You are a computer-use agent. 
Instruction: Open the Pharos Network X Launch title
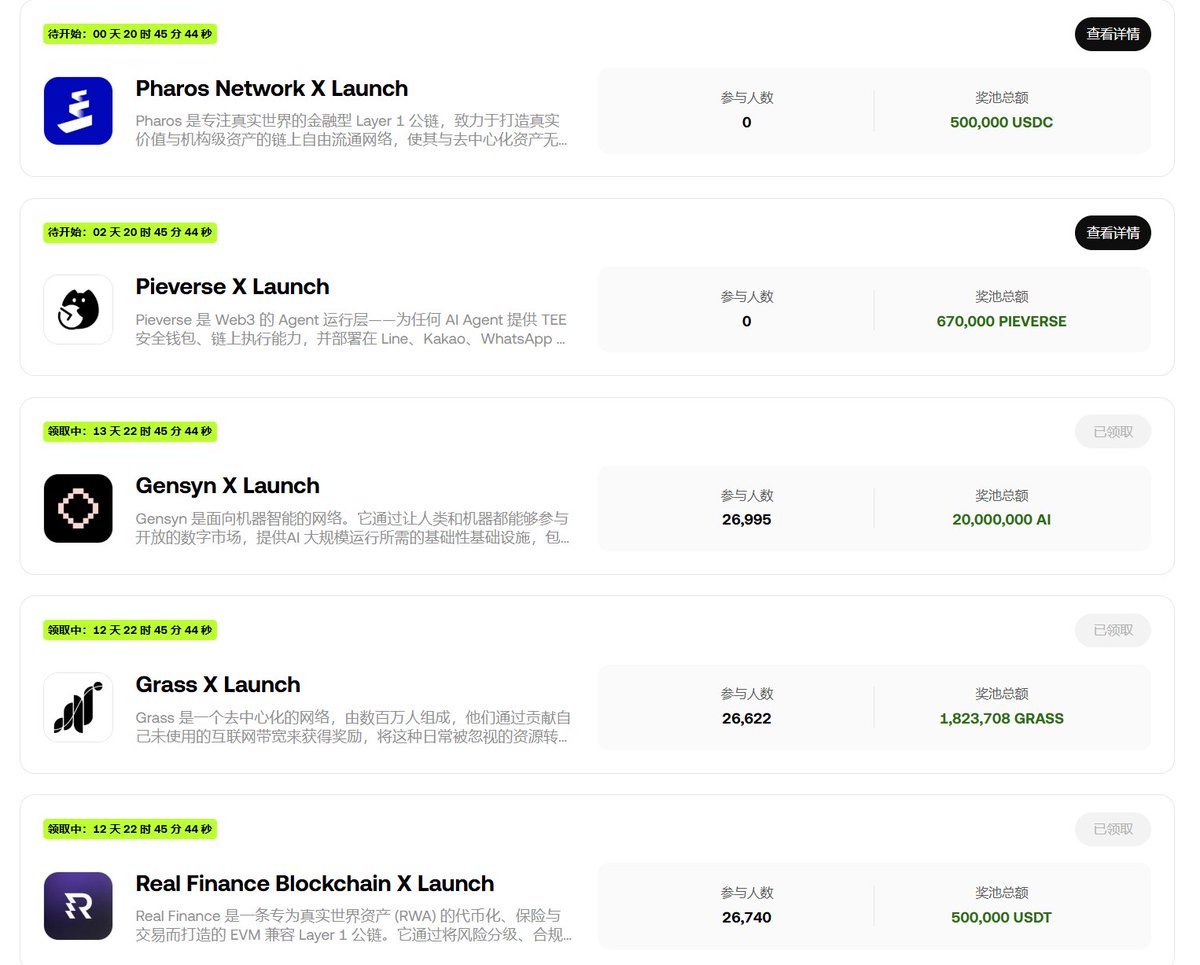tap(272, 88)
